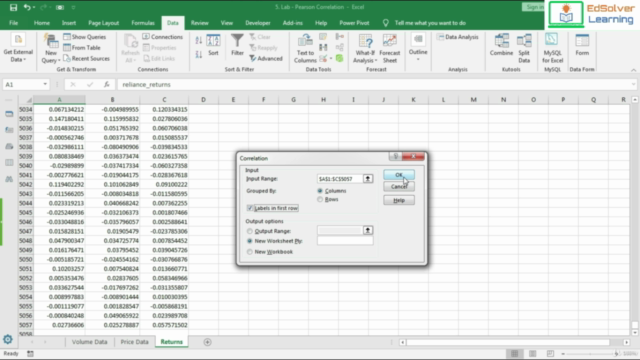Select New Workbook radio option
The width and height of the screenshot is (640, 360).
250,252
